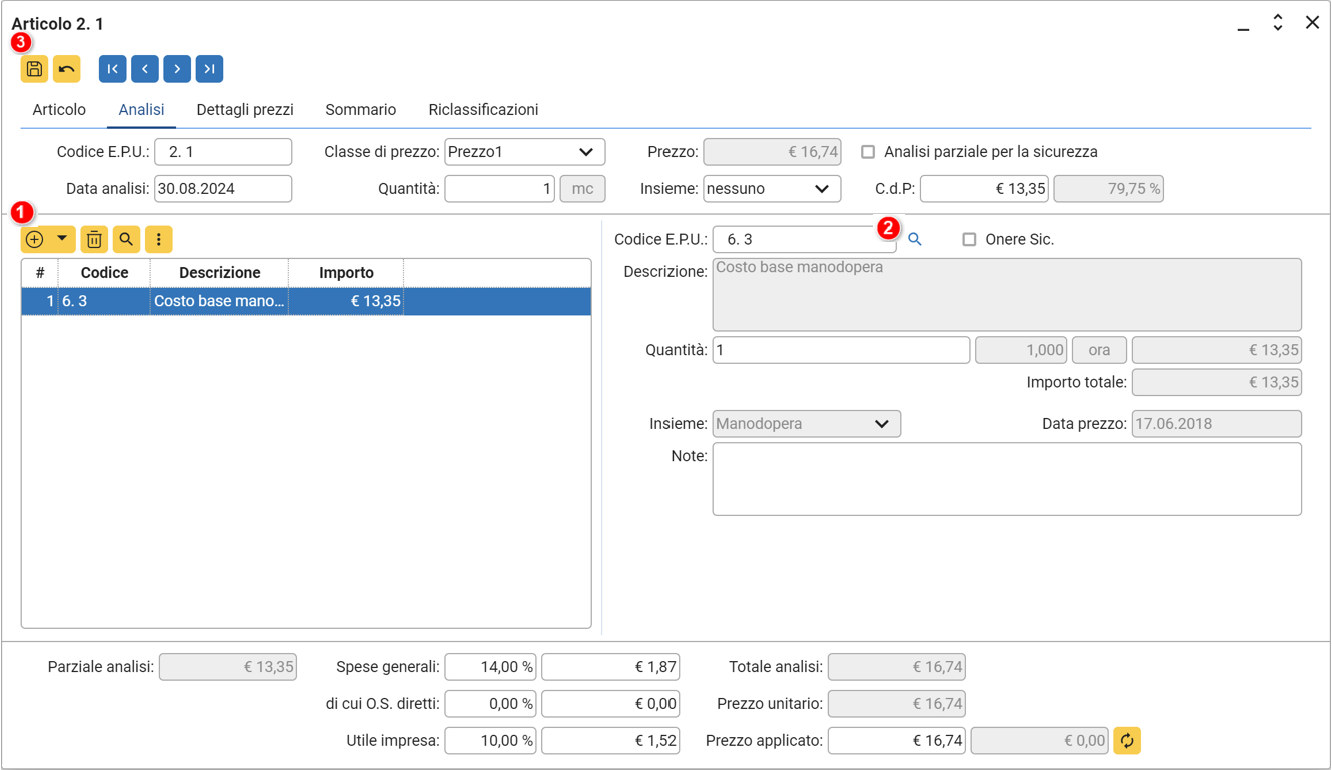The height and width of the screenshot is (770, 1332).
Task: Click into the Note text field
Action: pos(1006,480)
